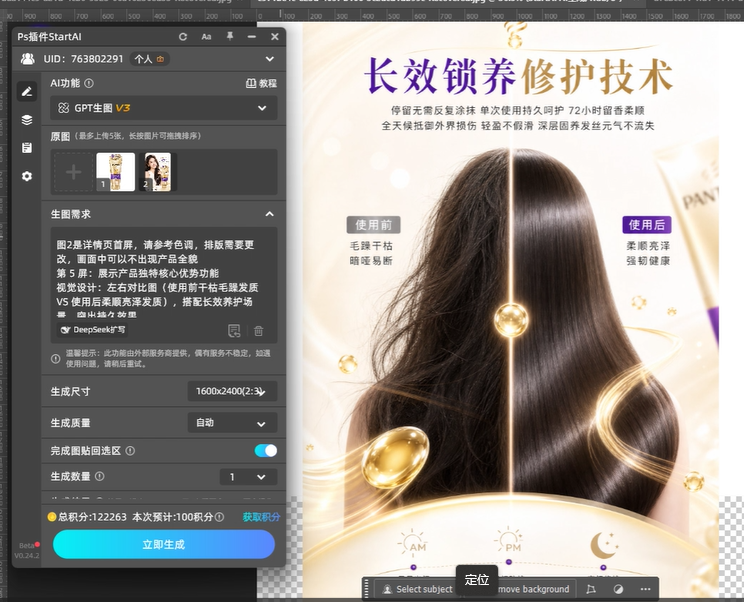Click Select subject in contextual taskbar
This screenshot has height=602, width=744.
[x=418, y=589]
